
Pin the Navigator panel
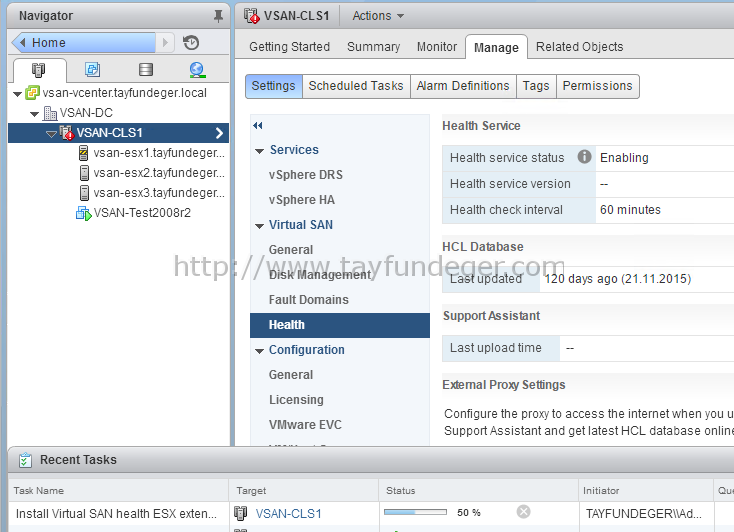[218, 16]
